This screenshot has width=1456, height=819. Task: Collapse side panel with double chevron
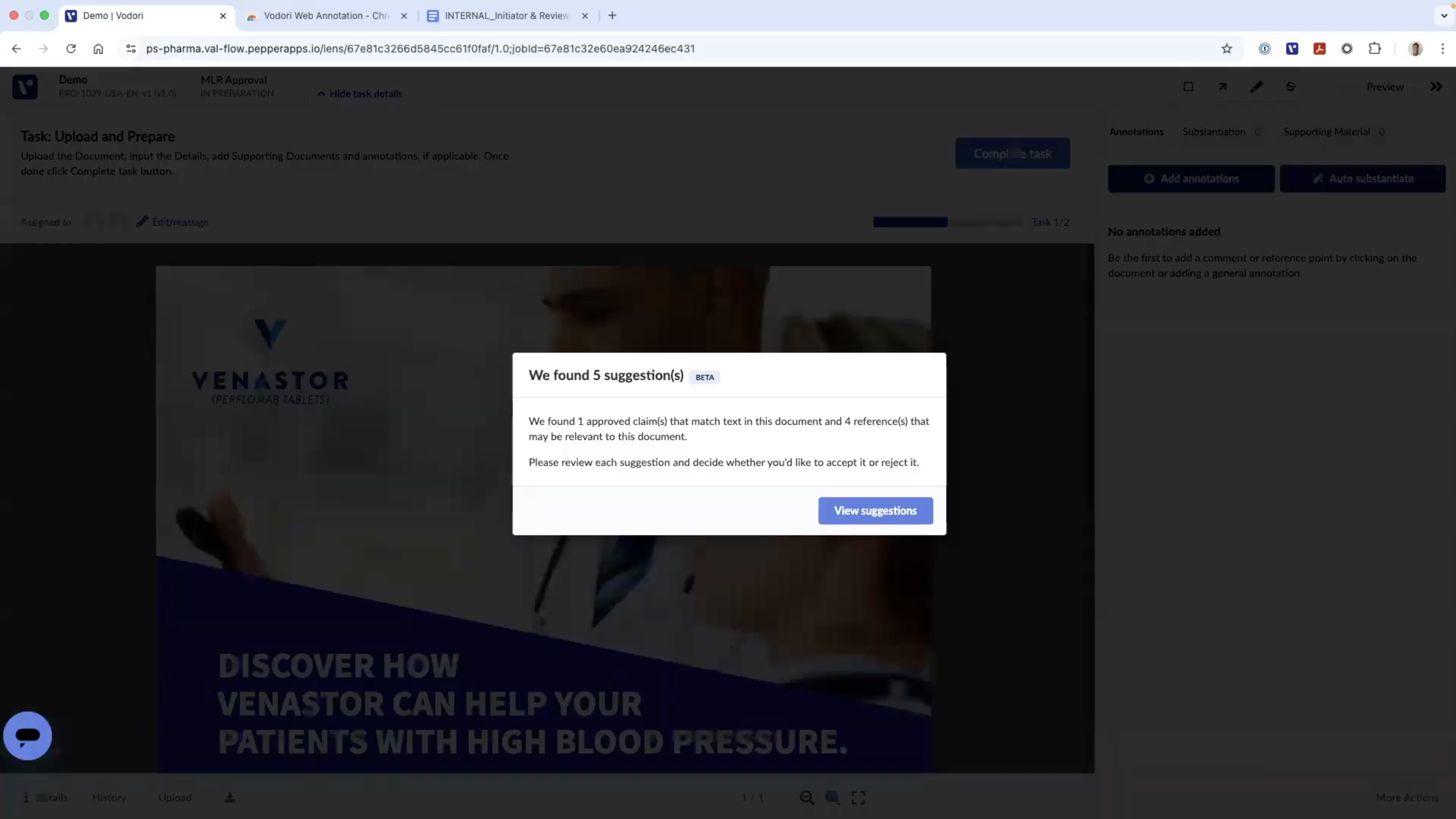[1436, 87]
